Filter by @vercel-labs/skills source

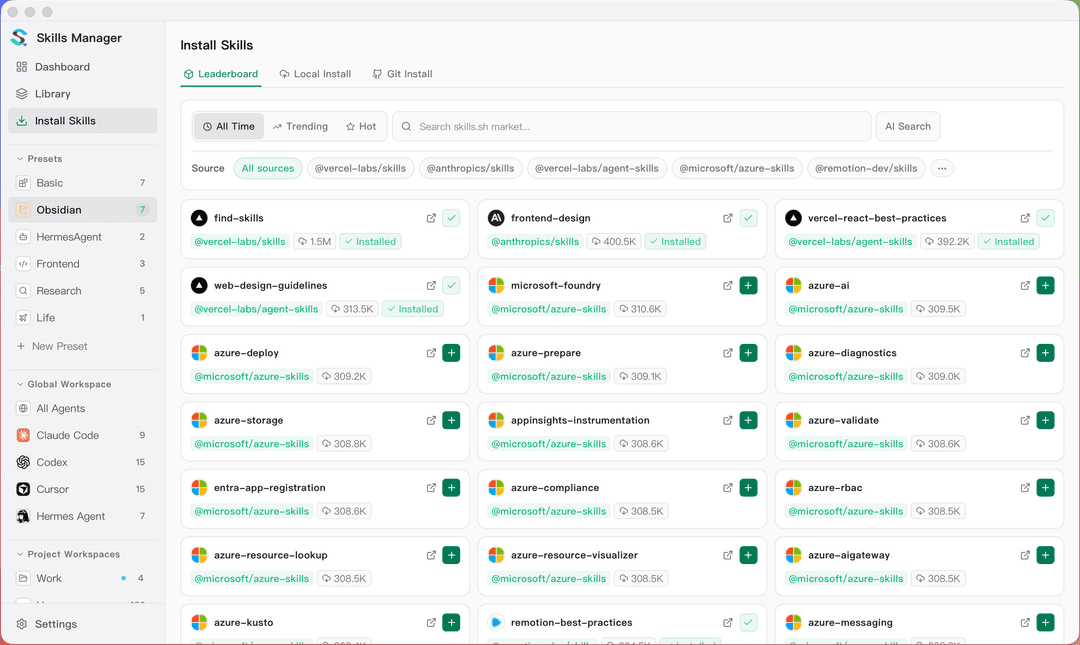pyautogui.click(x=360, y=168)
